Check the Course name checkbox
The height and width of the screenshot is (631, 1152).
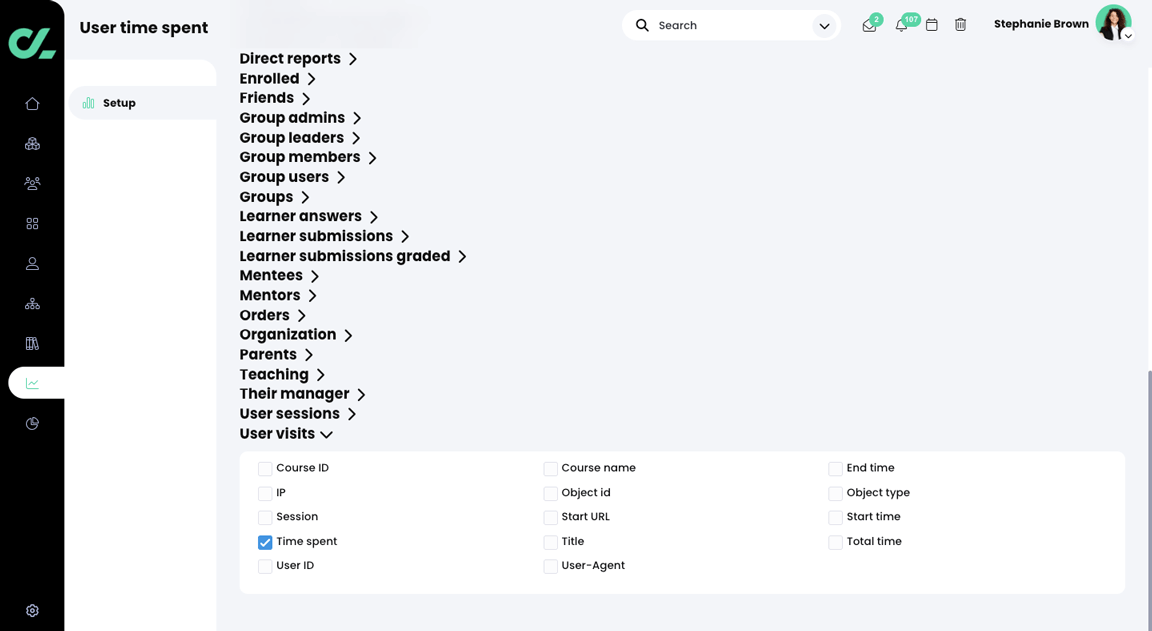tap(550, 469)
